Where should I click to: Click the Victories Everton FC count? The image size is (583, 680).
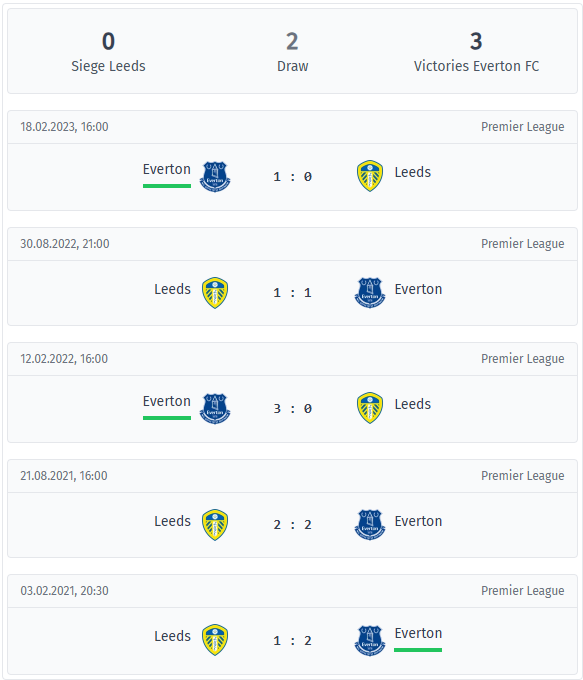476,42
